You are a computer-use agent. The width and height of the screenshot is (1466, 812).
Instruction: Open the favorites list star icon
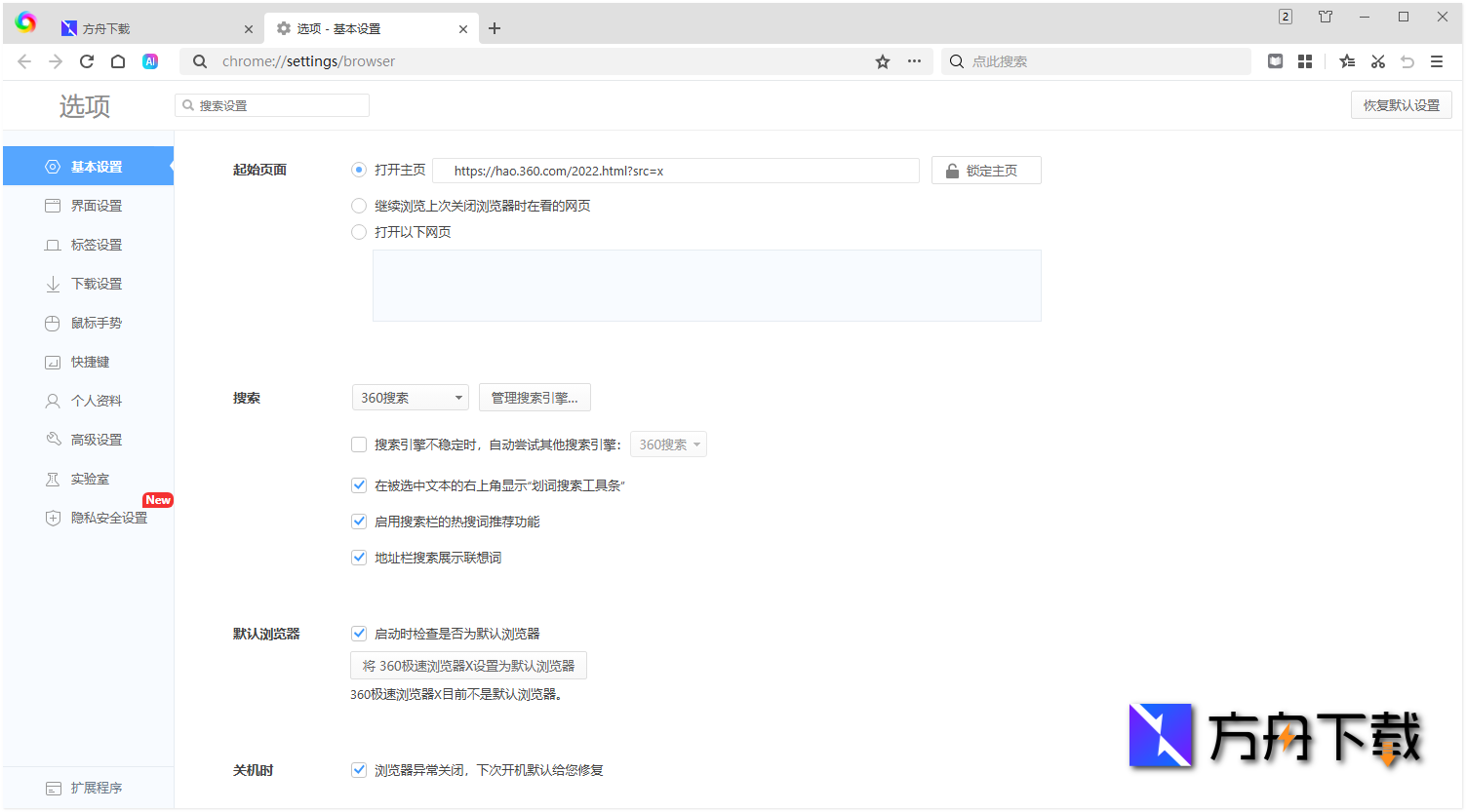click(1347, 60)
